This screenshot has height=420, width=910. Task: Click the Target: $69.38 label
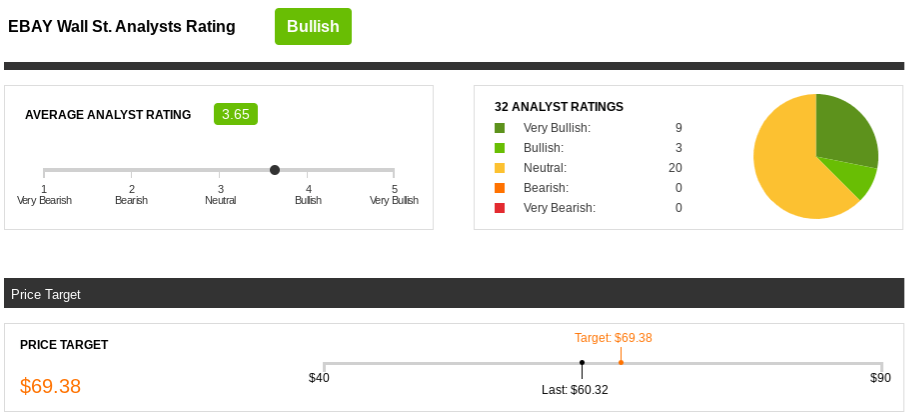[x=613, y=338]
